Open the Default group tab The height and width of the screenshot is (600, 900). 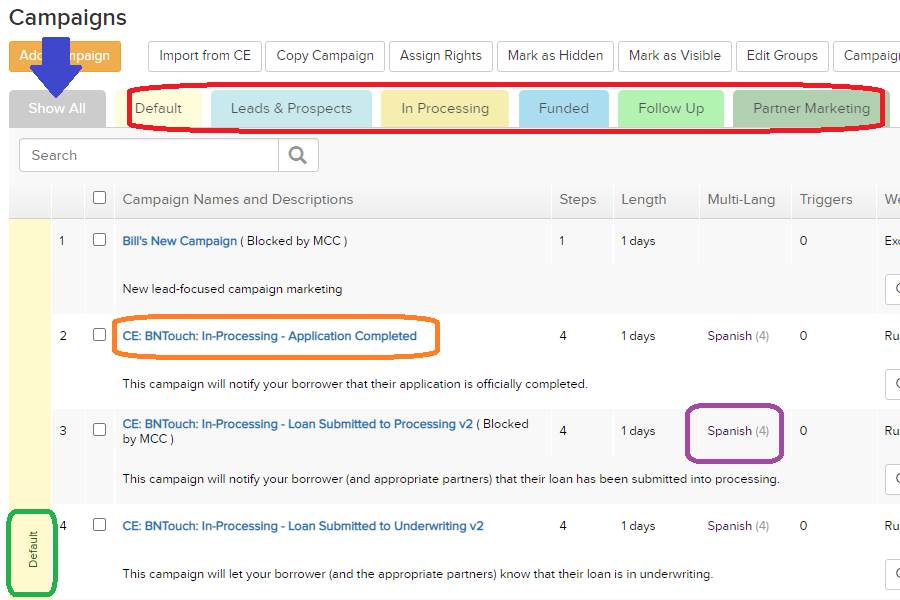pos(158,109)
